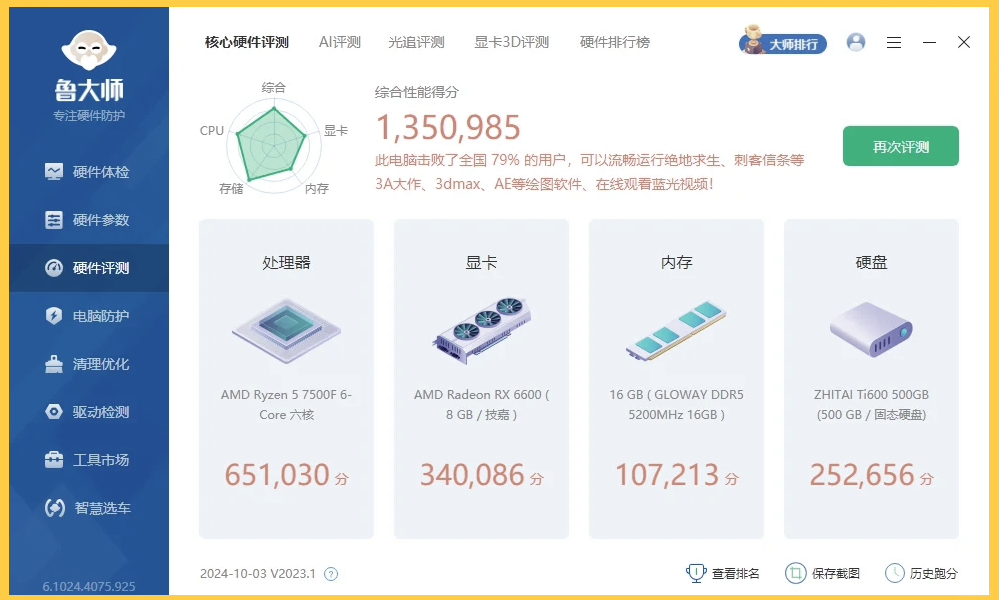The width and height of the screenshot is (999, 600).
Task: Click the date 2024-10-03 V2023.1 text
Action: coord(258,574)
